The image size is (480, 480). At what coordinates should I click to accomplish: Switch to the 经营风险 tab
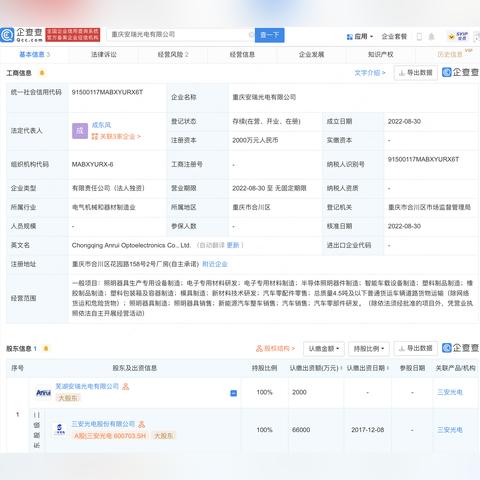(173, 54)
